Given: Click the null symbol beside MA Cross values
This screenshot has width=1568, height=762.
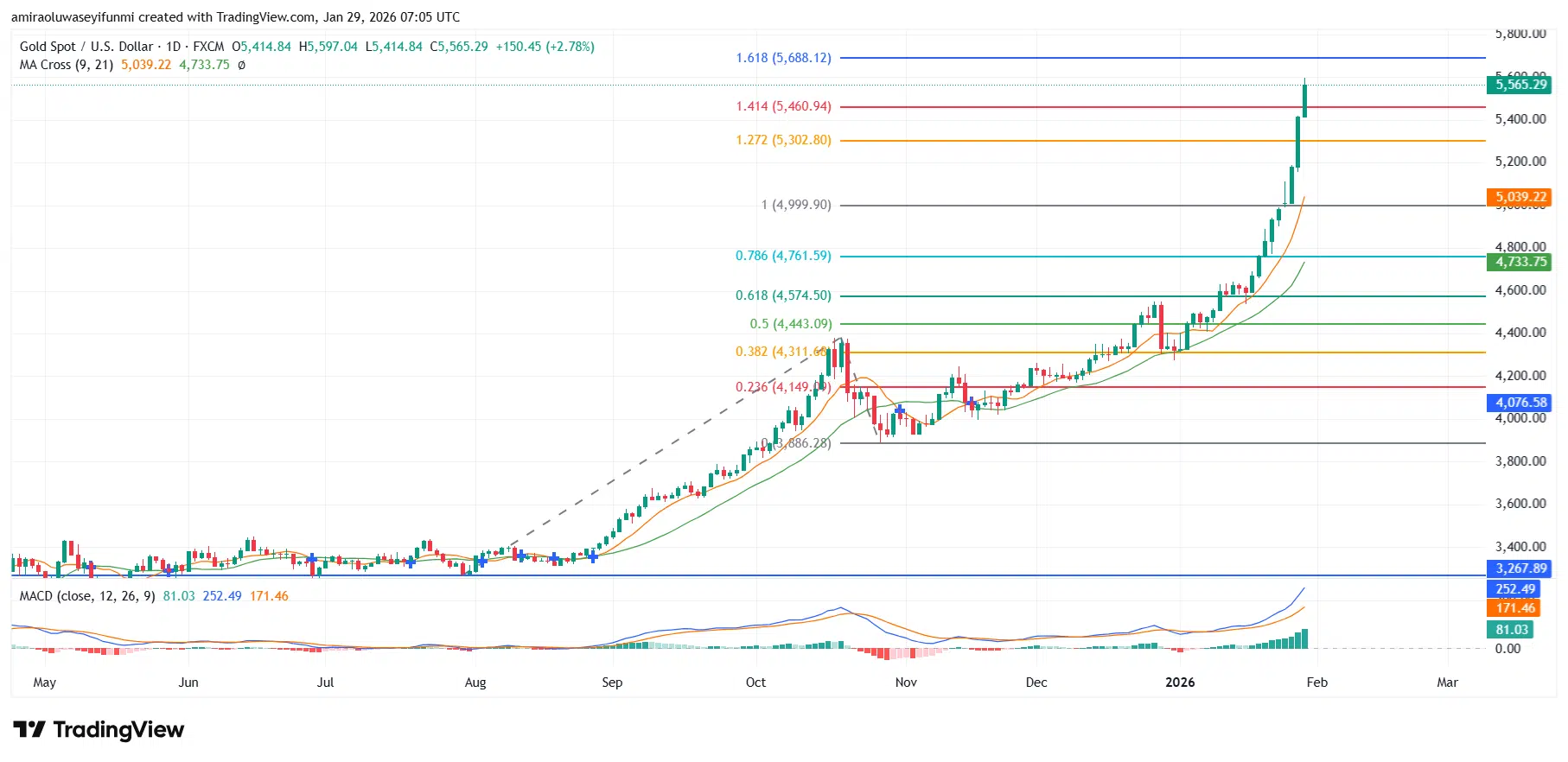Looking at the screenshot, I should pyautogui.click(x=241, y=65).
